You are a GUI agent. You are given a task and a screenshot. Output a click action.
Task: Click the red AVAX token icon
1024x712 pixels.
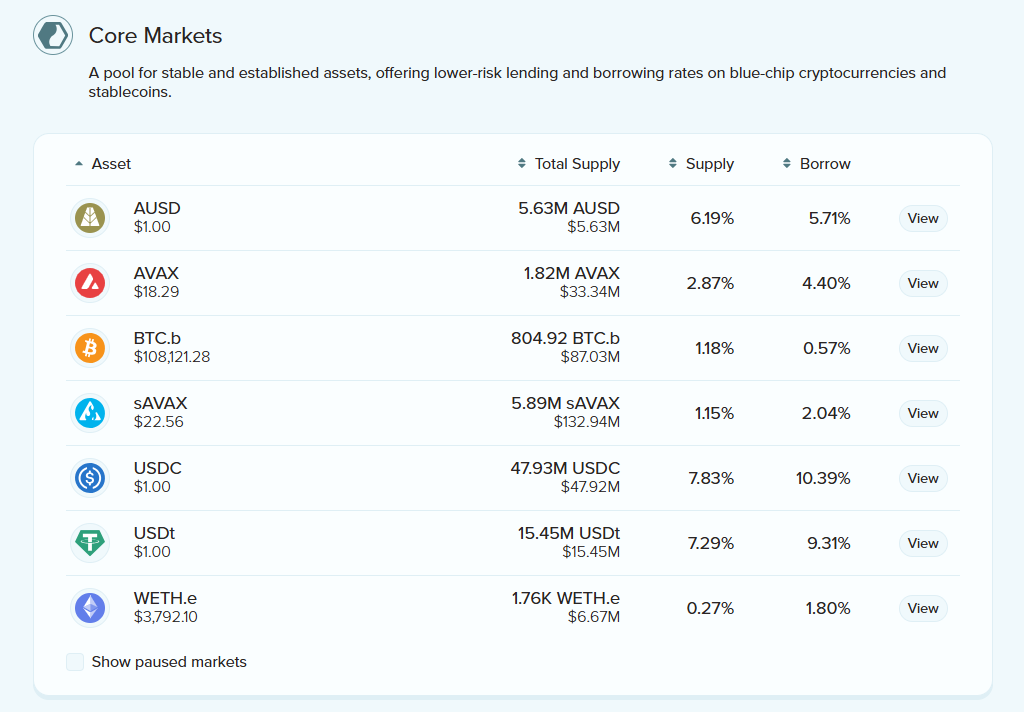click(90, 283)
